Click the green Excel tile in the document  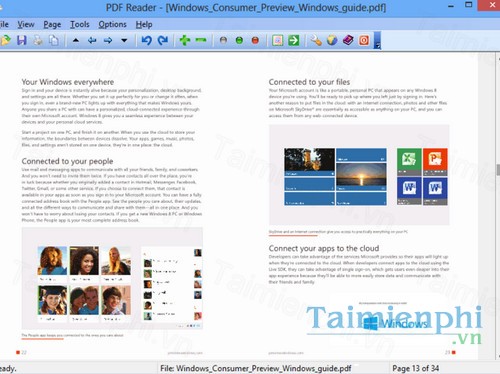tap(409, 162)
